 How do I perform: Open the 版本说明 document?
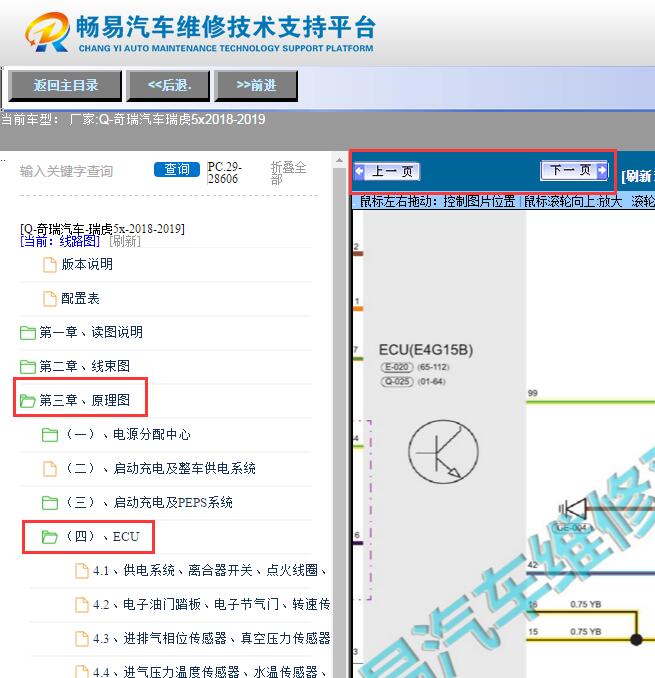pos(87,264)
